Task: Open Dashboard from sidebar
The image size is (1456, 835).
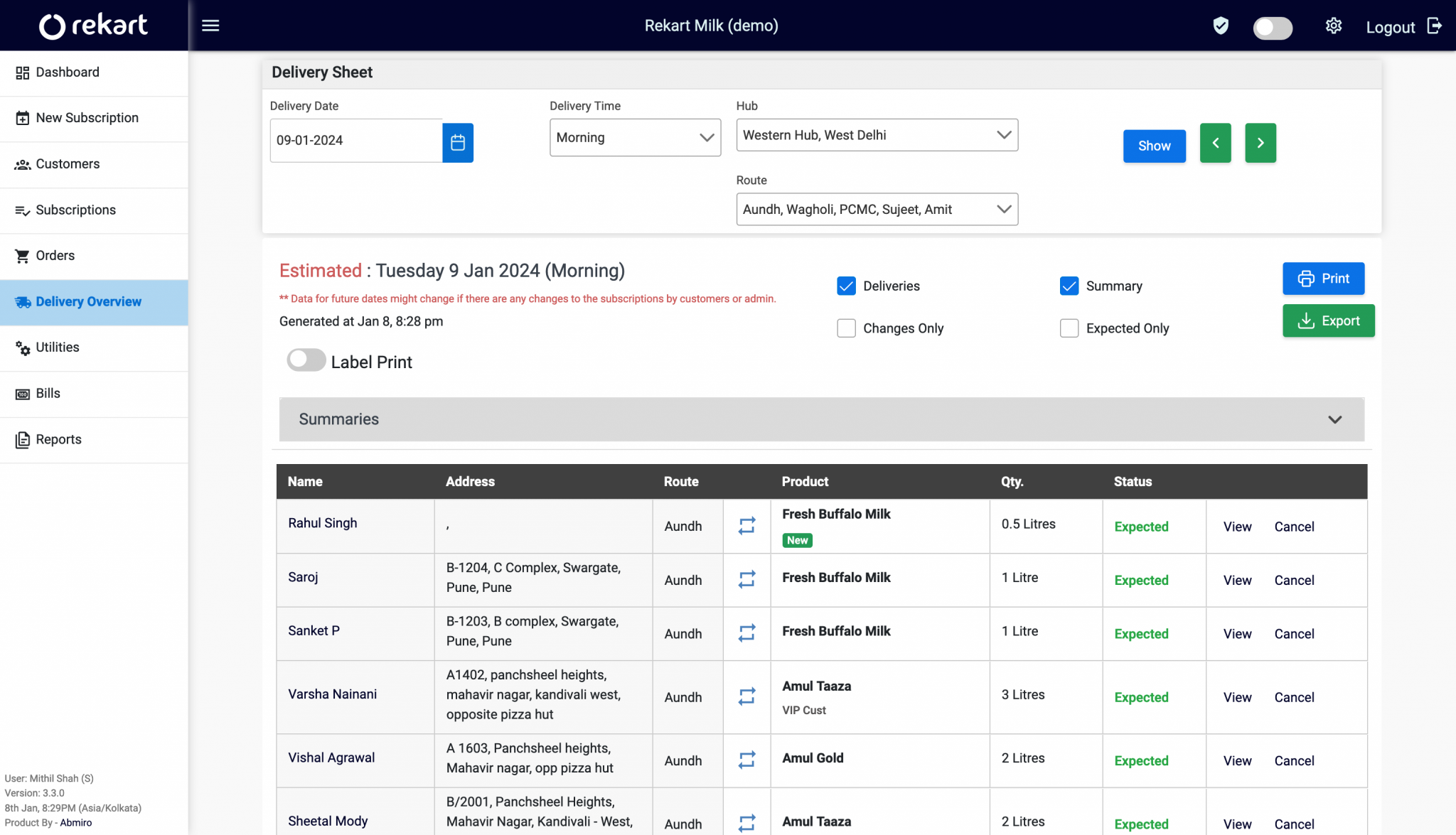Action: point(94,72)
